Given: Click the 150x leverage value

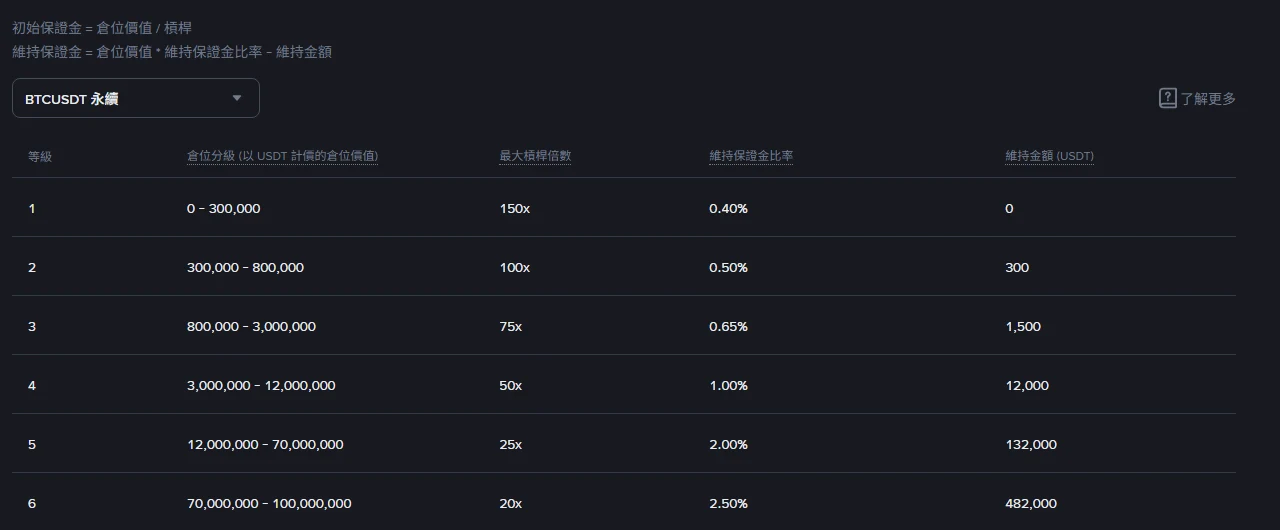Looking at the screenshot, I should 514,208.
